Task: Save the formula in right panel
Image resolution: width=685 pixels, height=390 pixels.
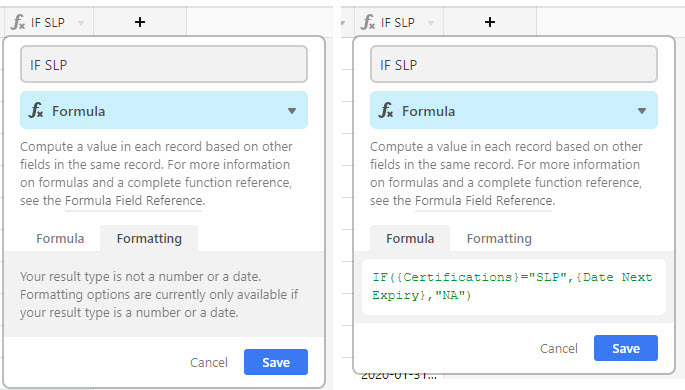Action: 626,348
